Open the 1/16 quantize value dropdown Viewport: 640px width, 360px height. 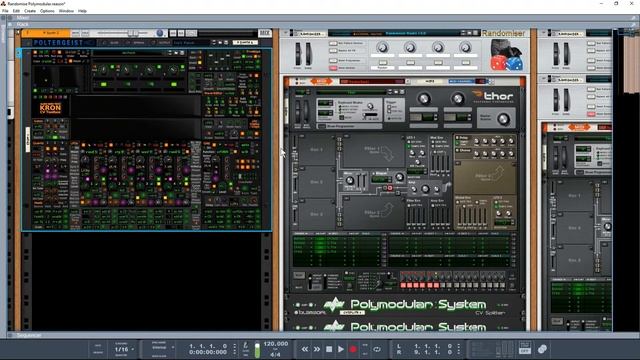tap(124, 349)
